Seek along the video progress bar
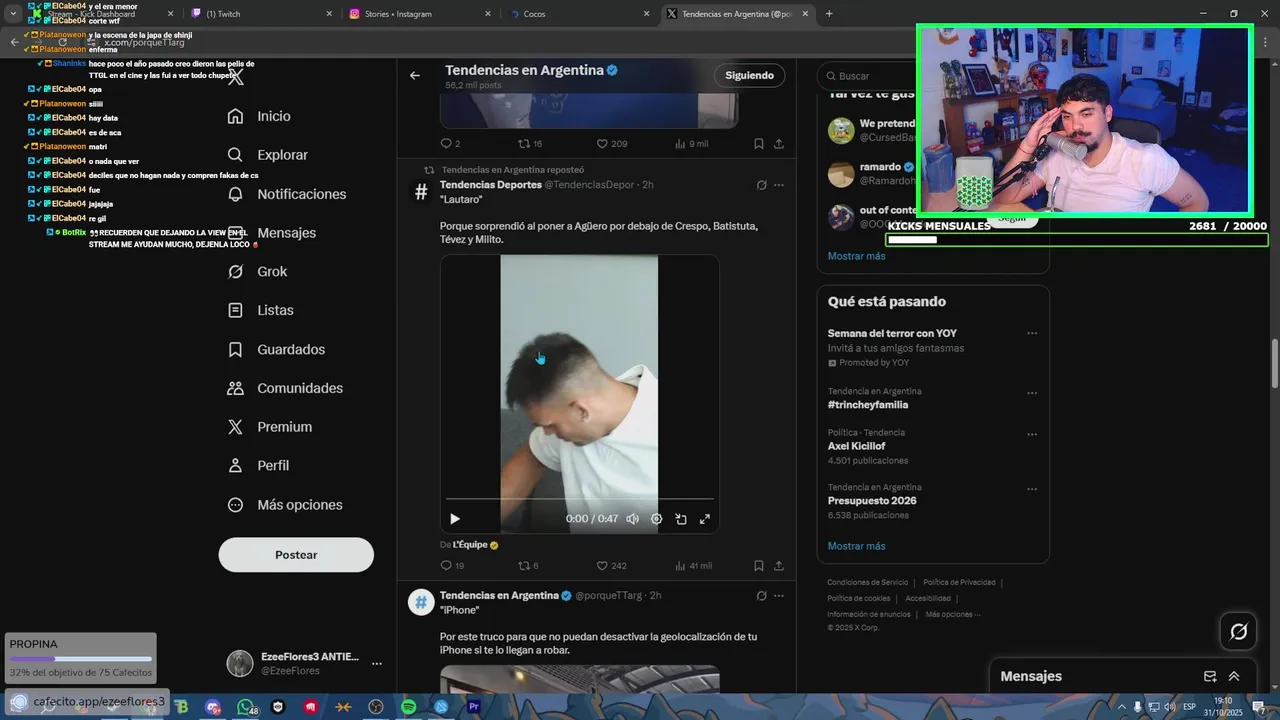1280x720 pixels. (580, 498)
